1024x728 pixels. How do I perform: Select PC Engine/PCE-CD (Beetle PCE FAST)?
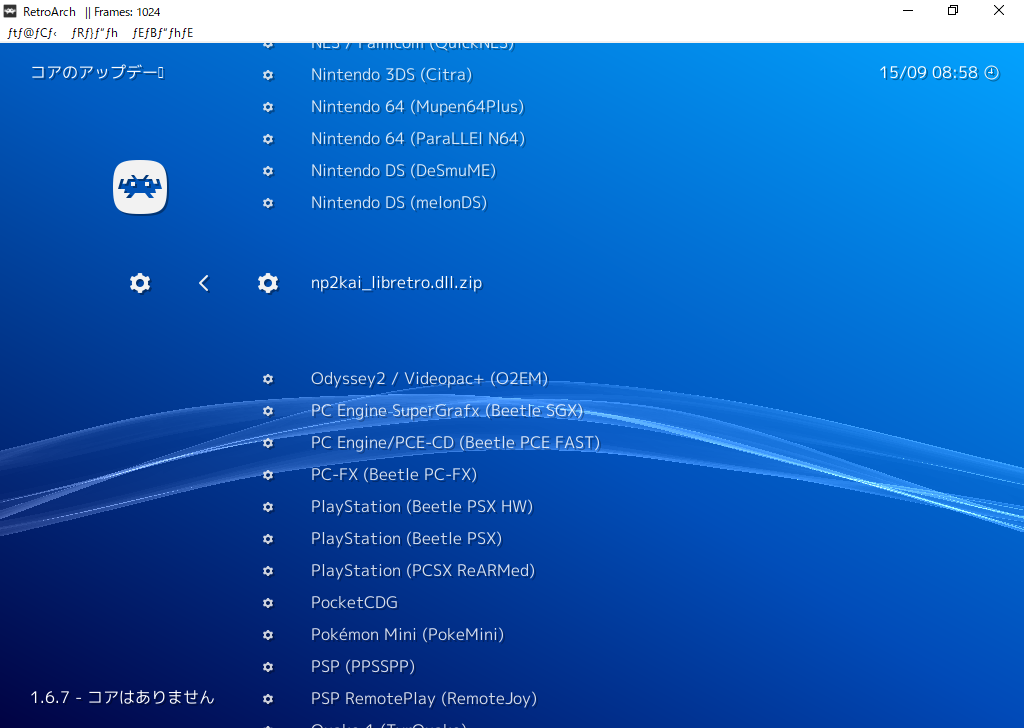click(x=455, y=443)
